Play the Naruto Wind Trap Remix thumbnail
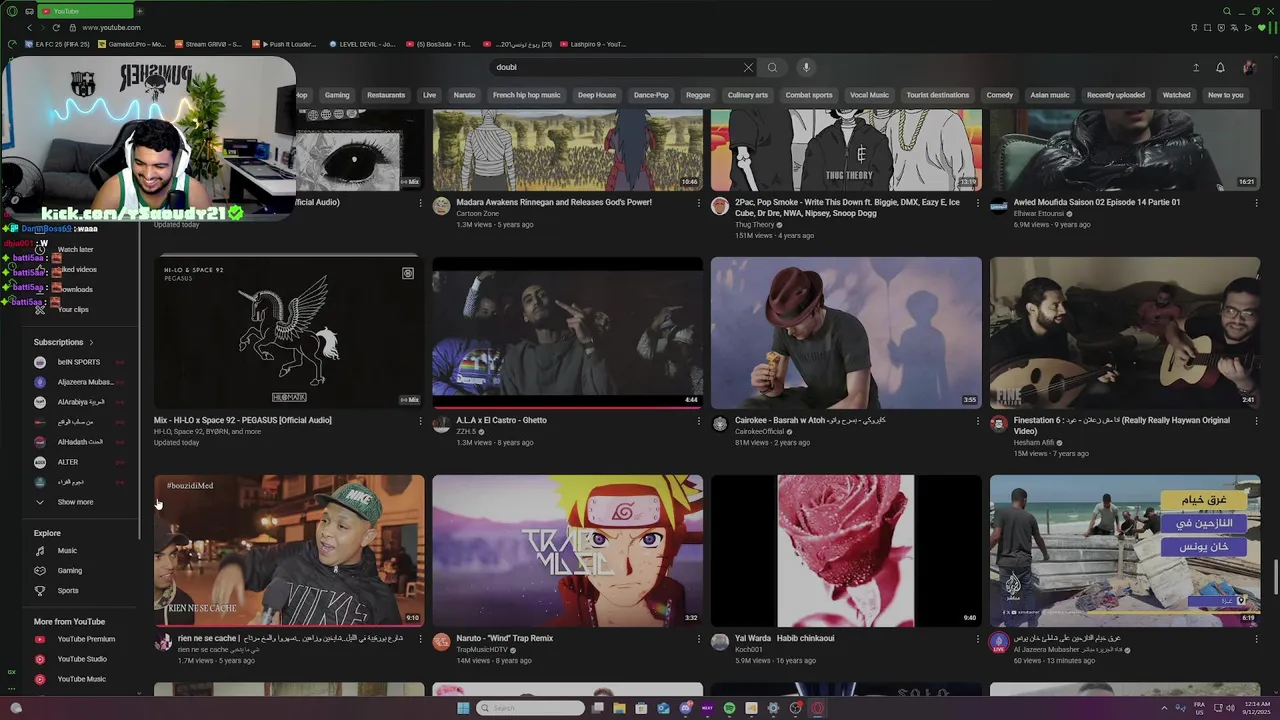The image size is (1280, 720). point(567,551)
